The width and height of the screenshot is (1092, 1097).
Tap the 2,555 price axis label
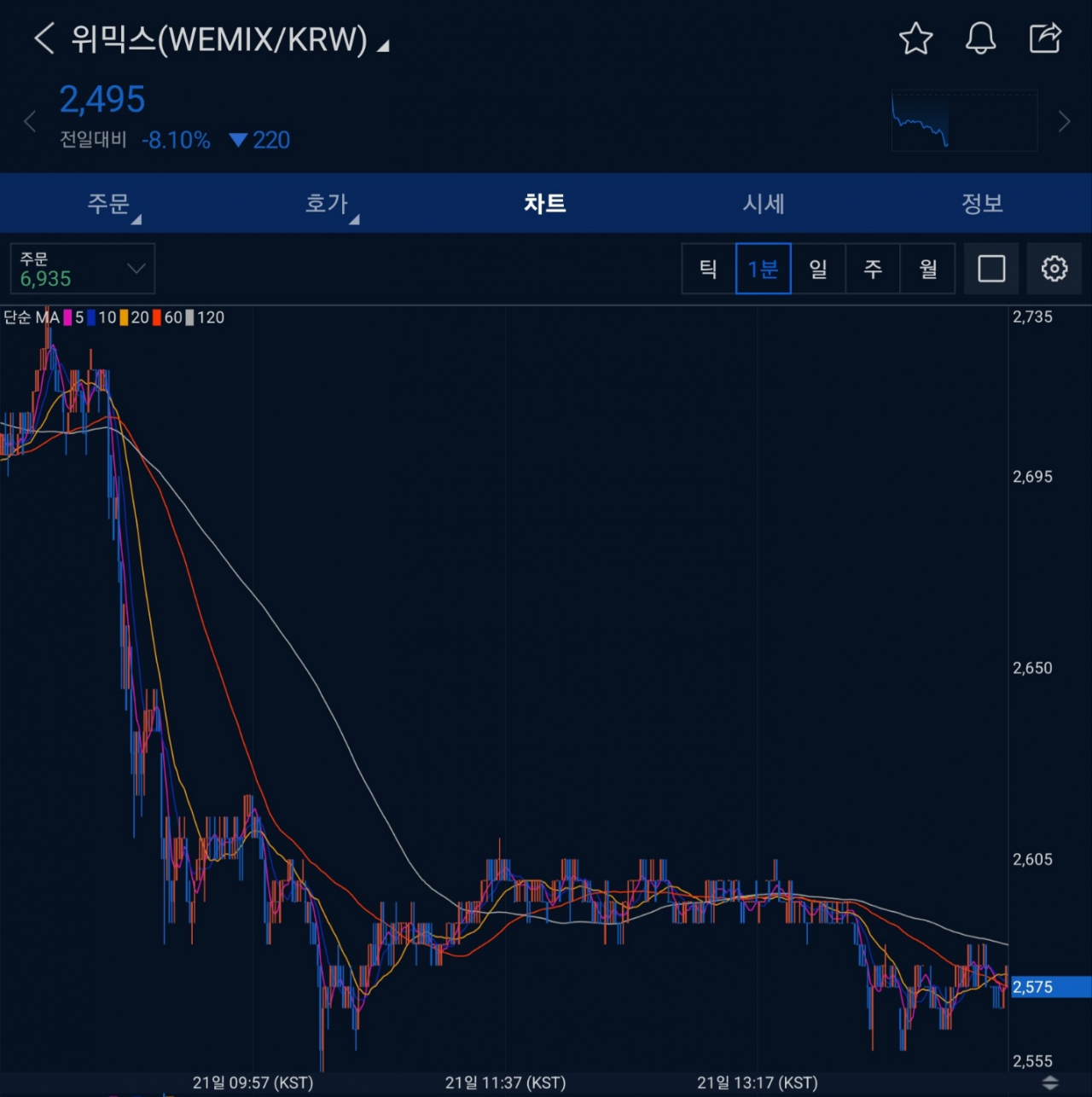[1032, 1061]
